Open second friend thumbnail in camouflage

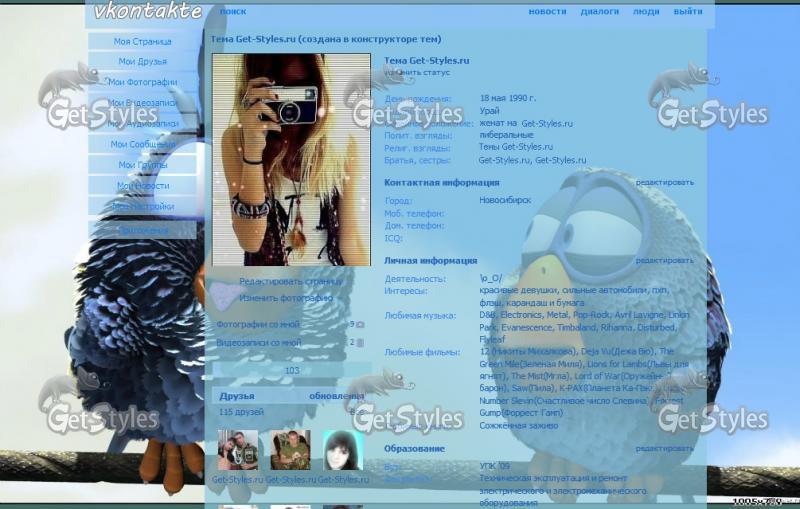290,450
